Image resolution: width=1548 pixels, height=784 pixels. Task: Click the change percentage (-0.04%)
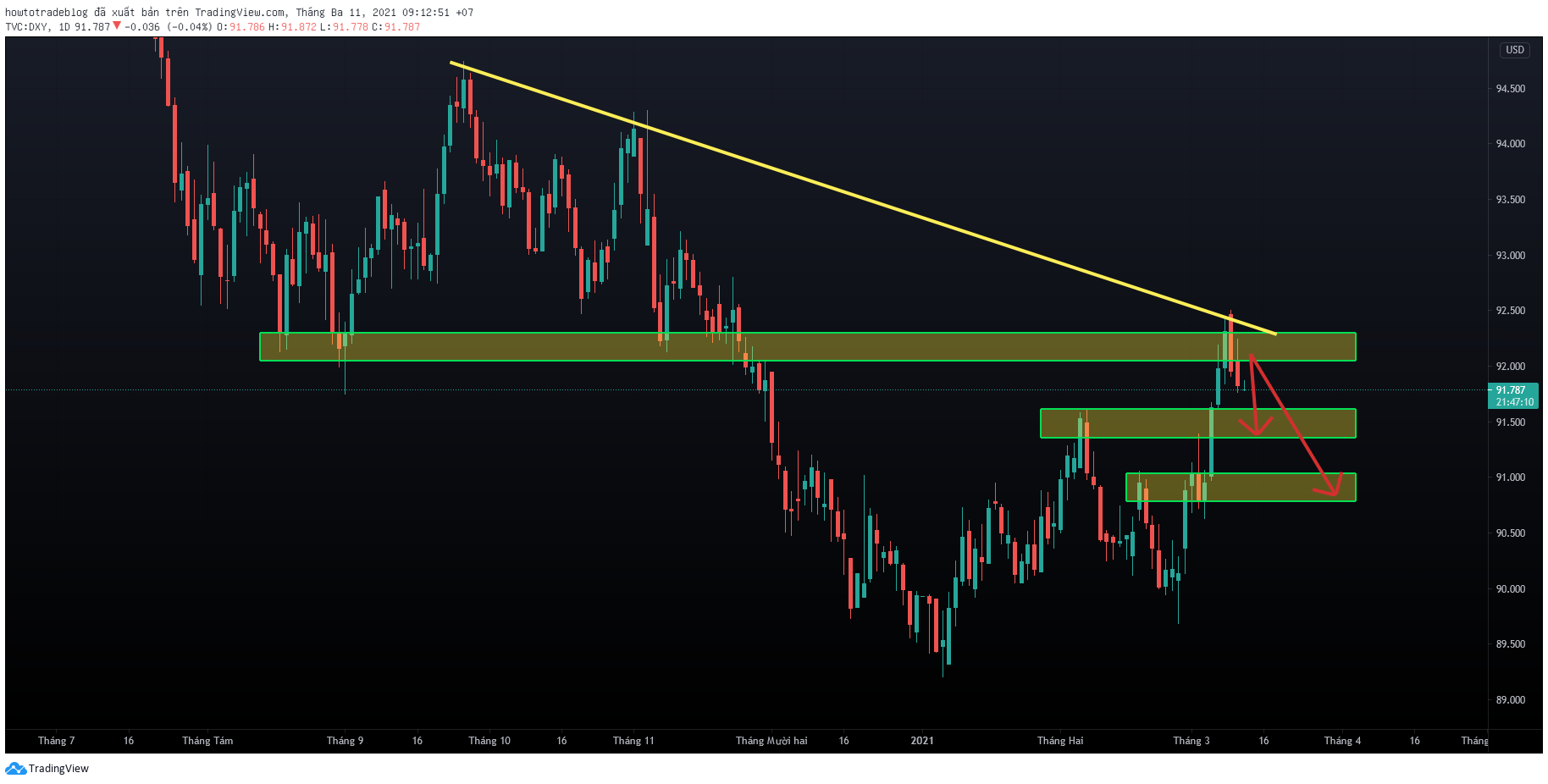tap(190, 27)
